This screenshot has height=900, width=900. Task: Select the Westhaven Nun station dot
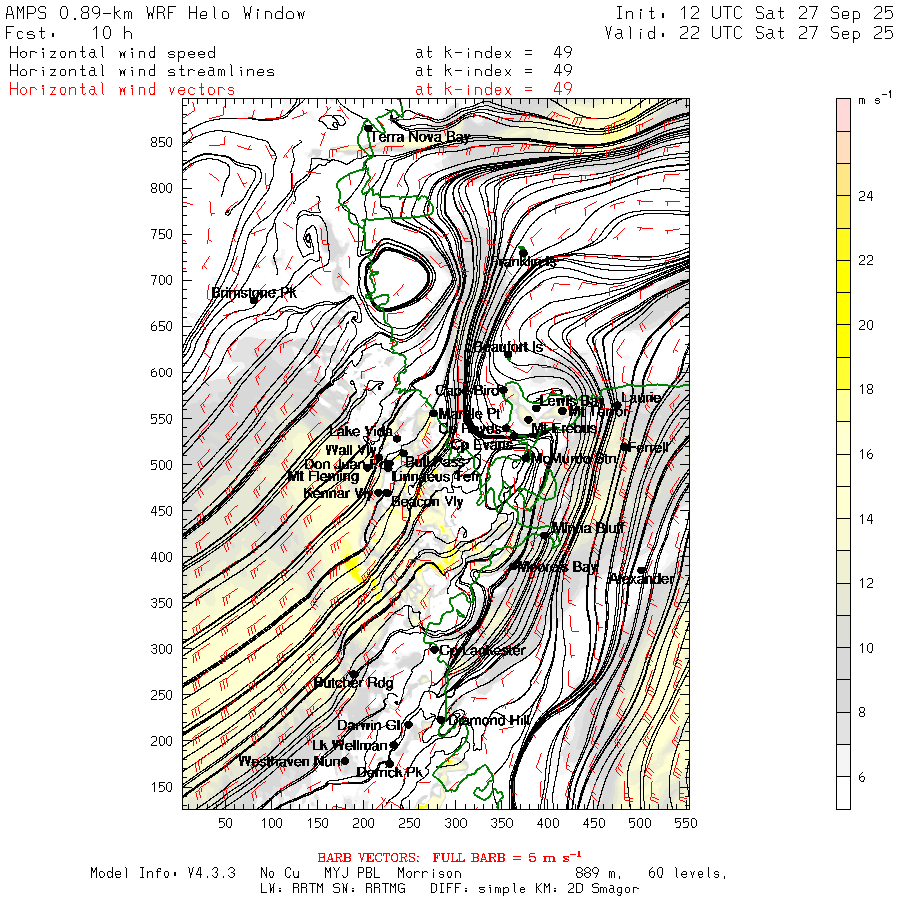pyautogui.click(x=345, y=761)
